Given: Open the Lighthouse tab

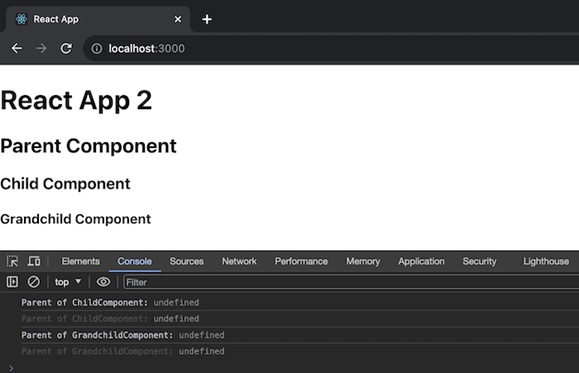Looking at the screenshot, I should click(546, 261).
